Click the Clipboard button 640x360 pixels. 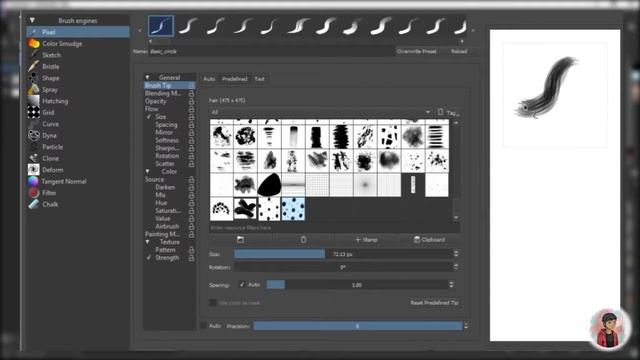coord(429,240)
